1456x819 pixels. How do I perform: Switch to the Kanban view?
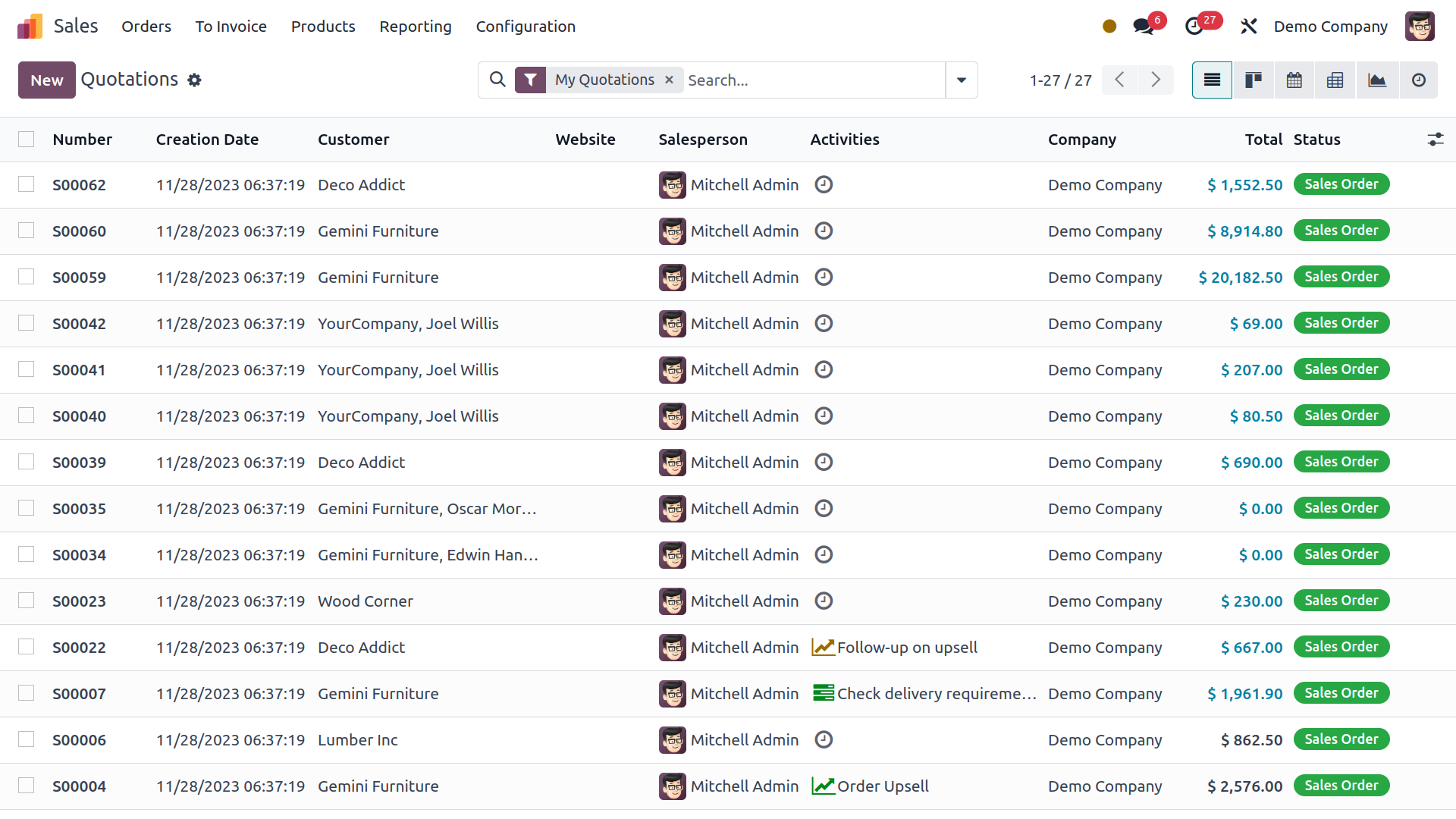click(x=1253, y=80)
